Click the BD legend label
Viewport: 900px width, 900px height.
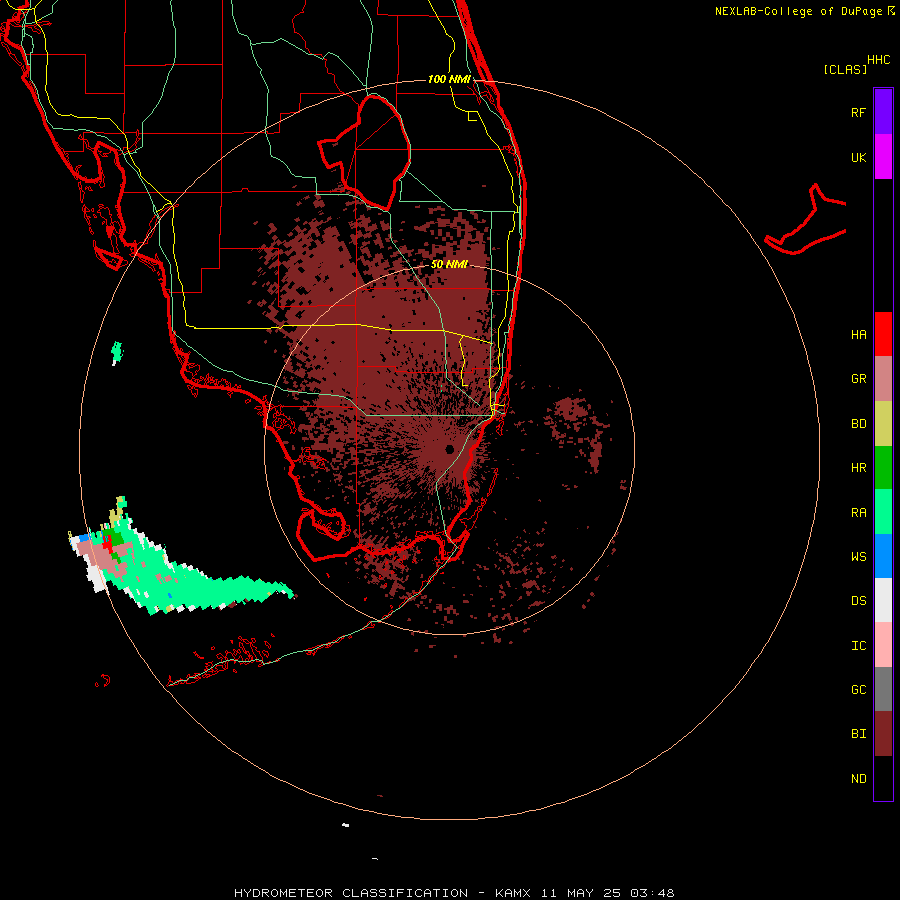[858, 424]
